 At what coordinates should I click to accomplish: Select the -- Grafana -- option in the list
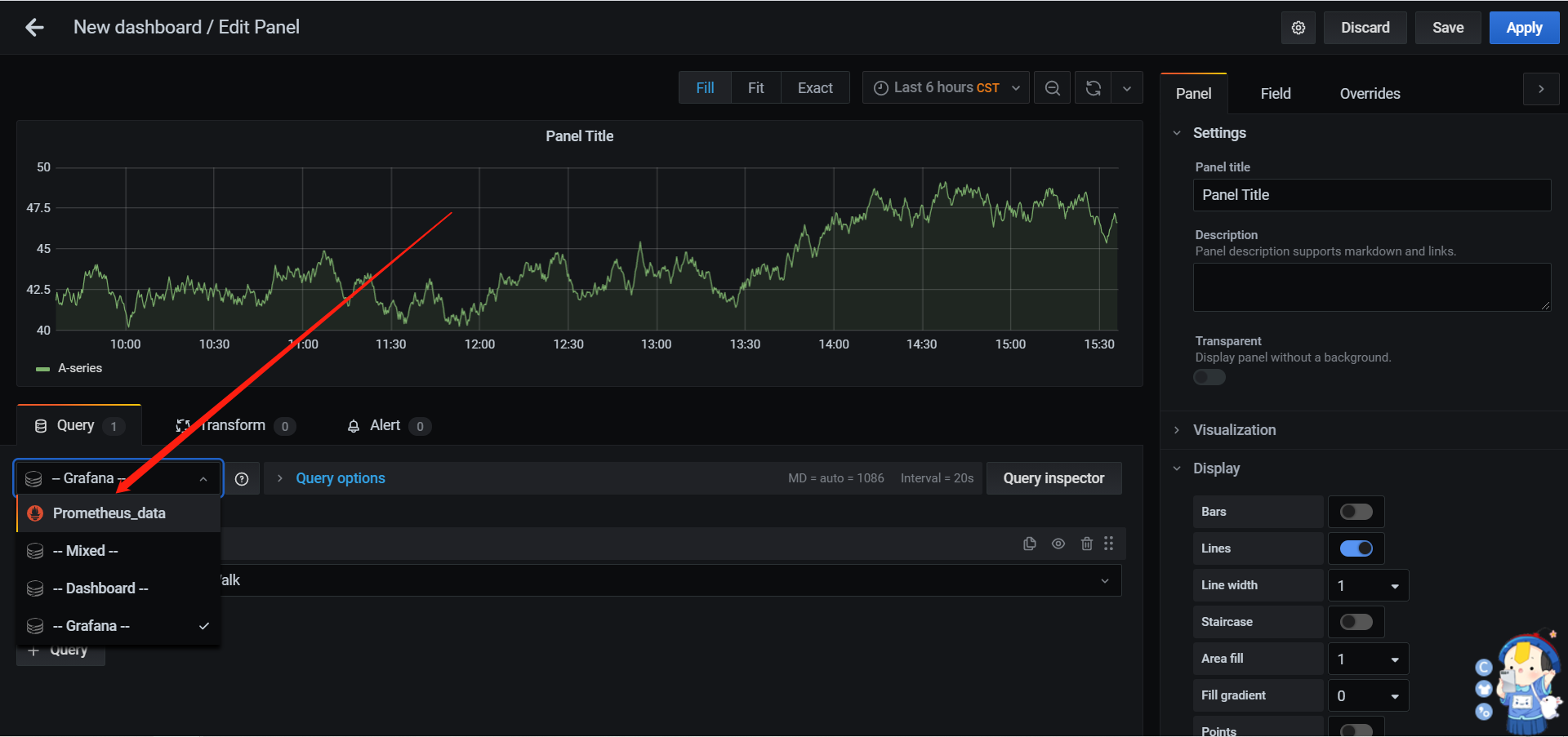[x=119, y=626]
